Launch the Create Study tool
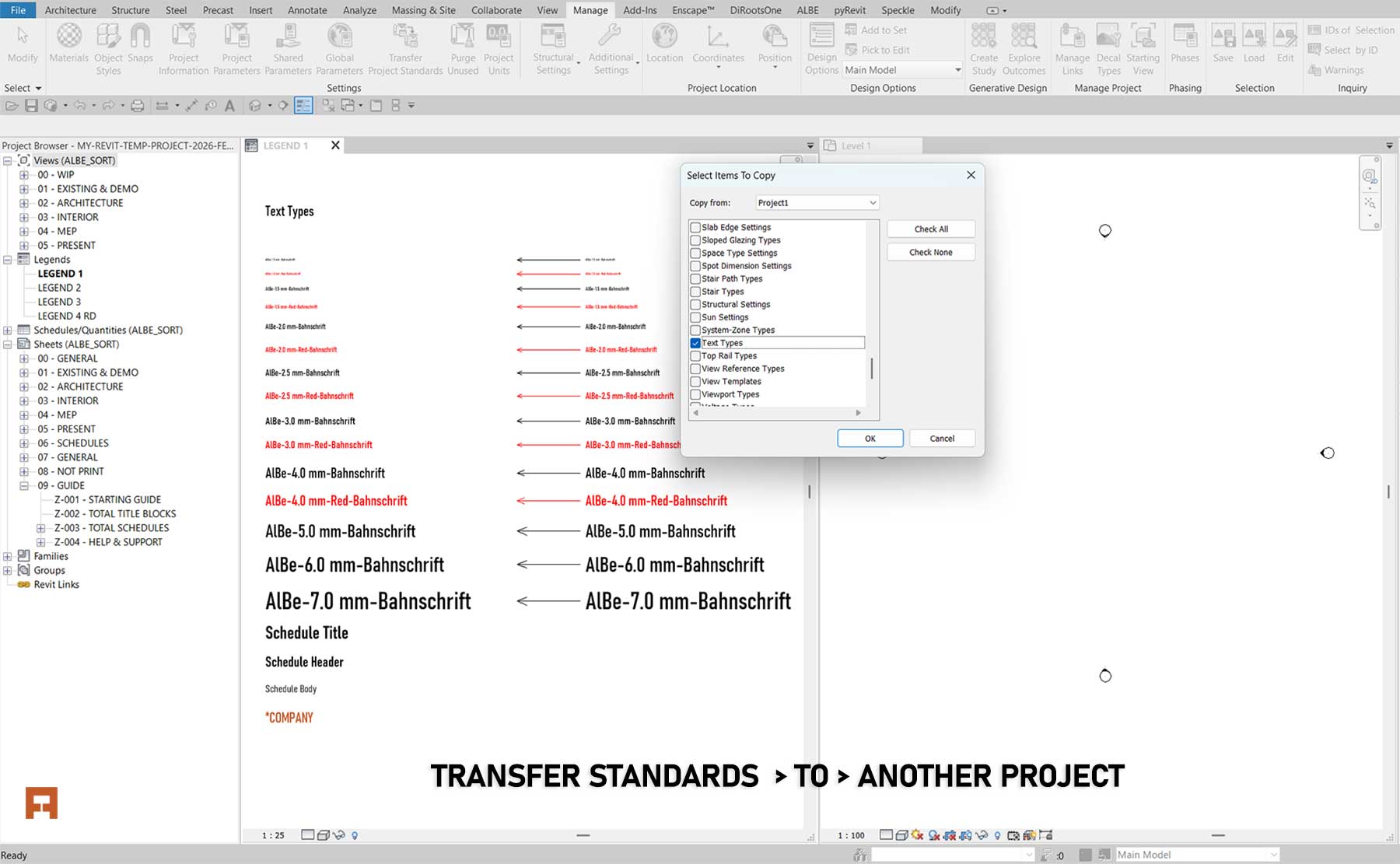1400x864 pixels. click(983, 47)
